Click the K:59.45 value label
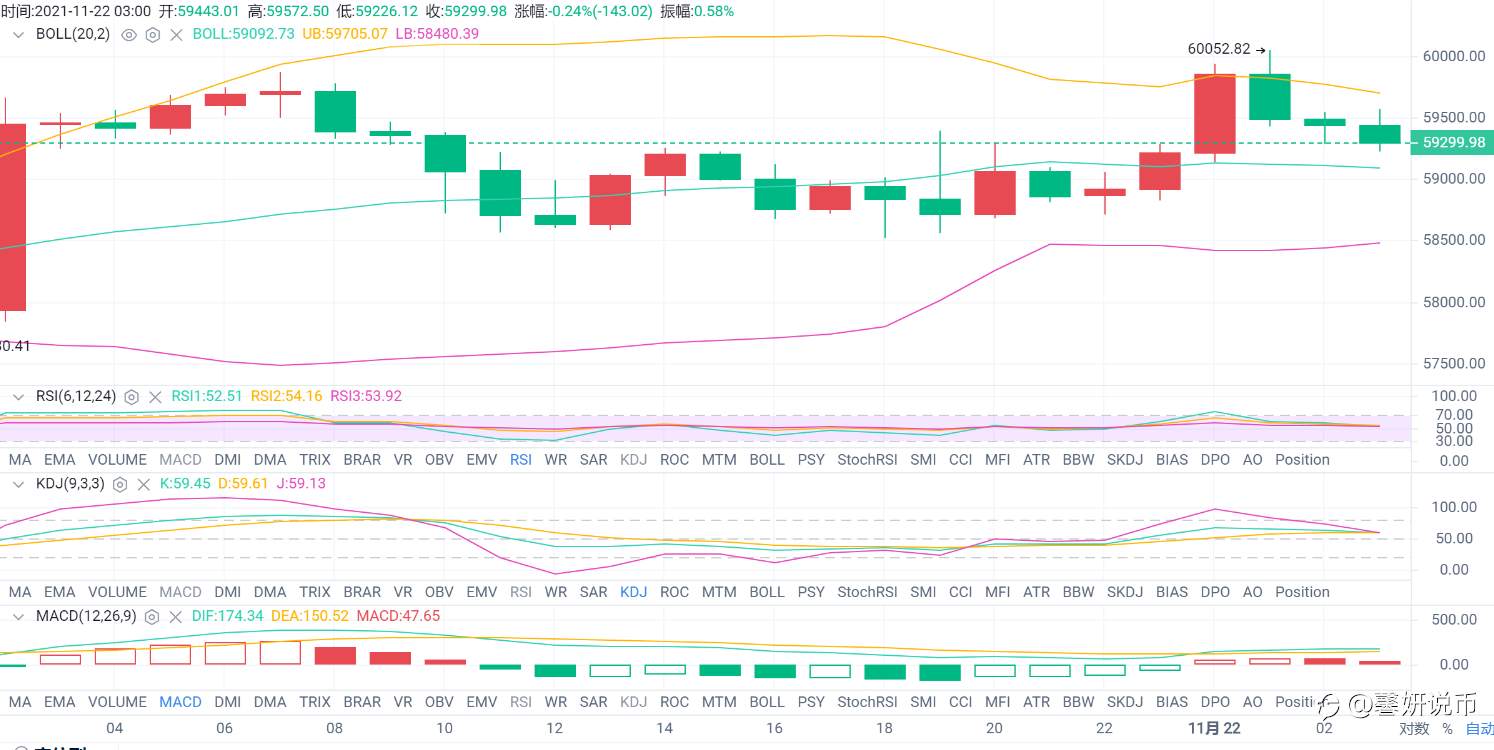Image resolution: width=1494 pixels, height=750 pixels. coord(185,484)
